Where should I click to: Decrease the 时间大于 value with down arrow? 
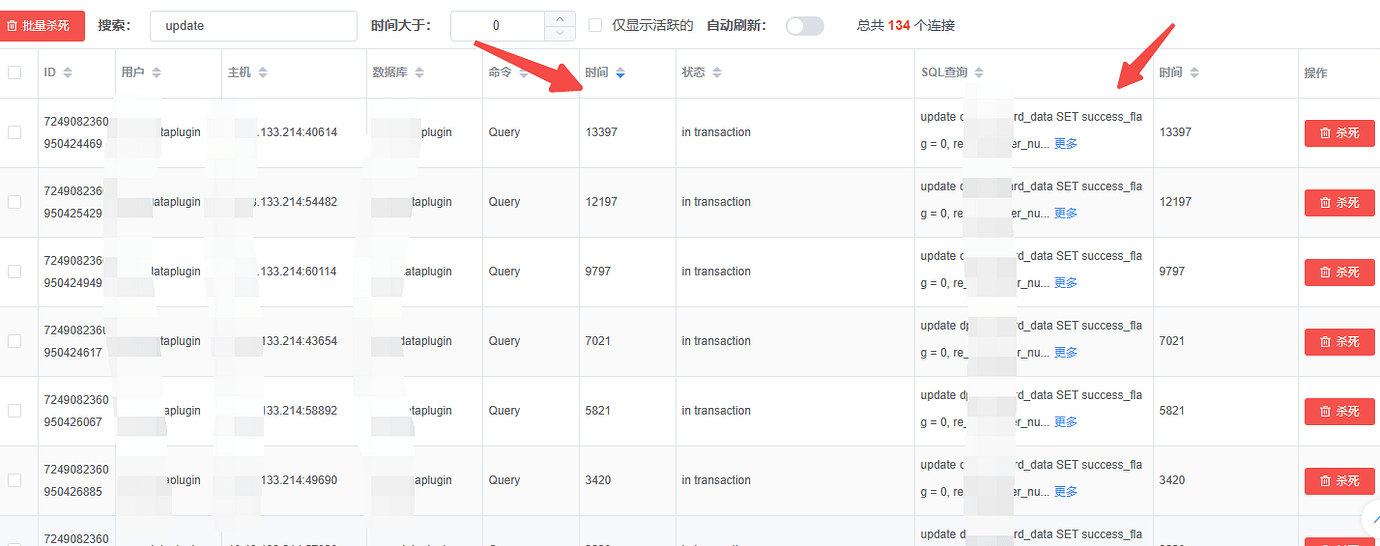click(559, 34)
